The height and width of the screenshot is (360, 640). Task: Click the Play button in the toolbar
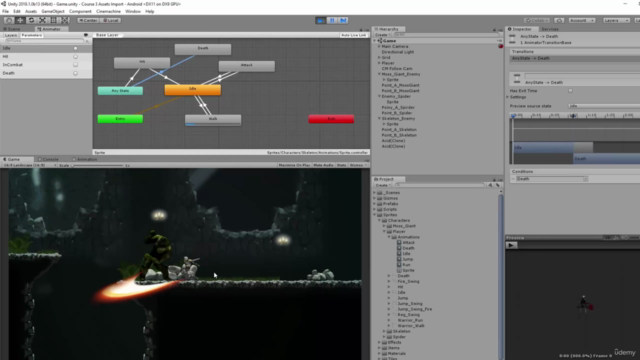[x=320, y=20]
